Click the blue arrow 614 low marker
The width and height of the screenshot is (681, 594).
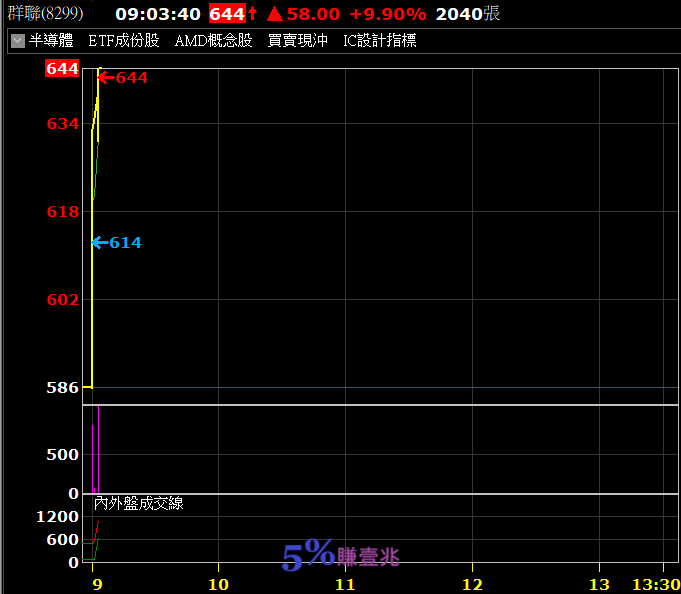pos(117,243)
